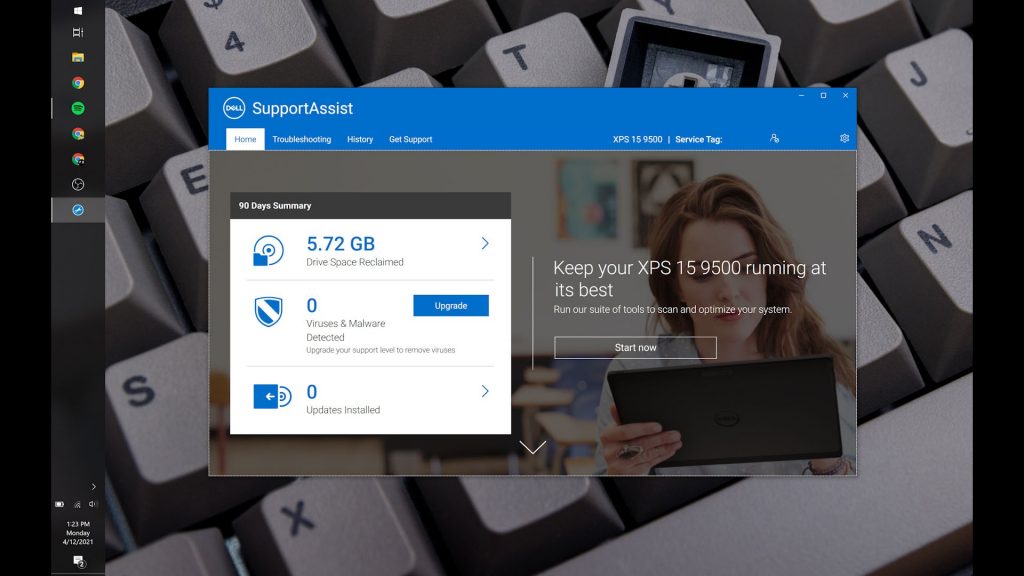This screenshot has height=576, width=1024.
Task: Open the SupportAssist settings gear
Action: tap(844, 138)
